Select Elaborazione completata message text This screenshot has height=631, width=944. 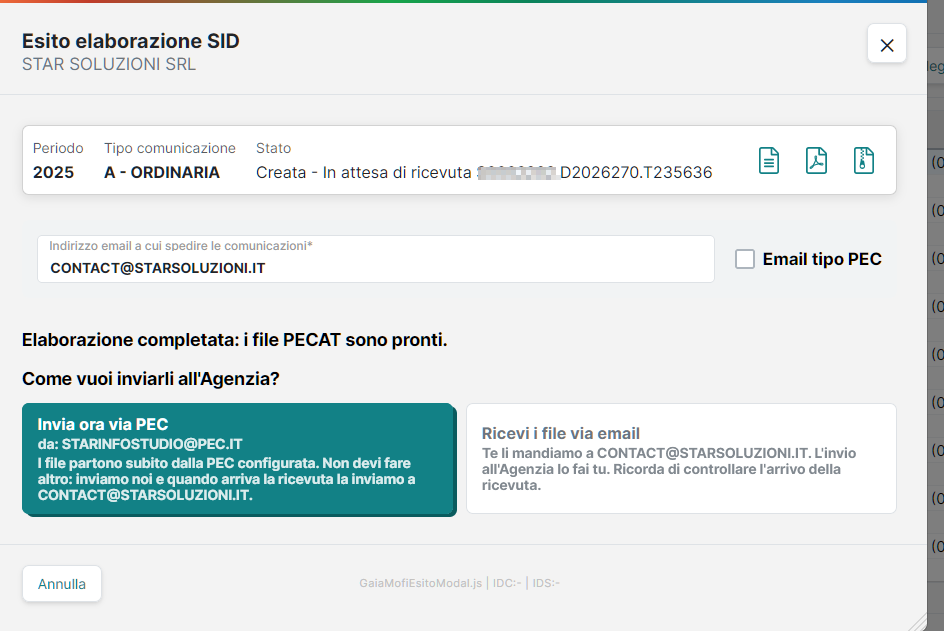[234, 340]
